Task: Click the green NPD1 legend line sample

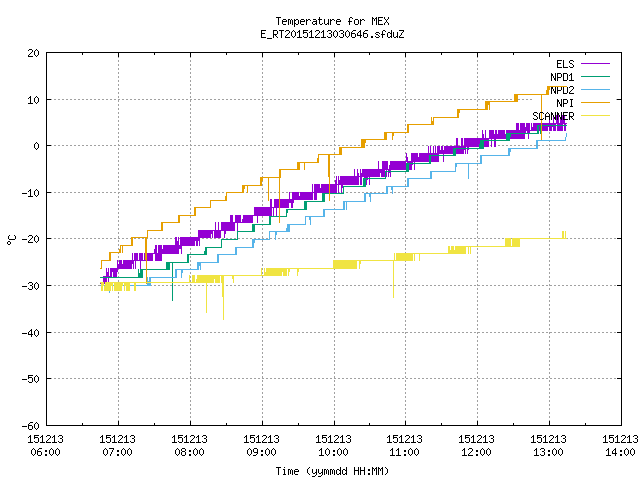Action: coord(595,77)
